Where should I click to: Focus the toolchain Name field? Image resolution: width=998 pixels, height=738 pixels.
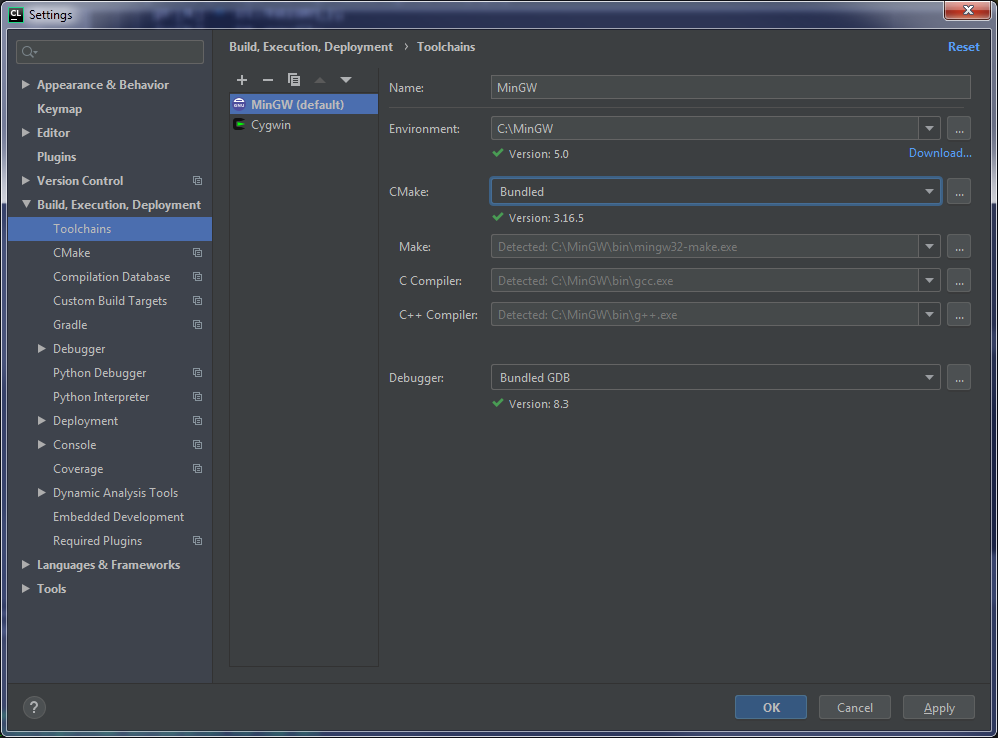point(730,87)
